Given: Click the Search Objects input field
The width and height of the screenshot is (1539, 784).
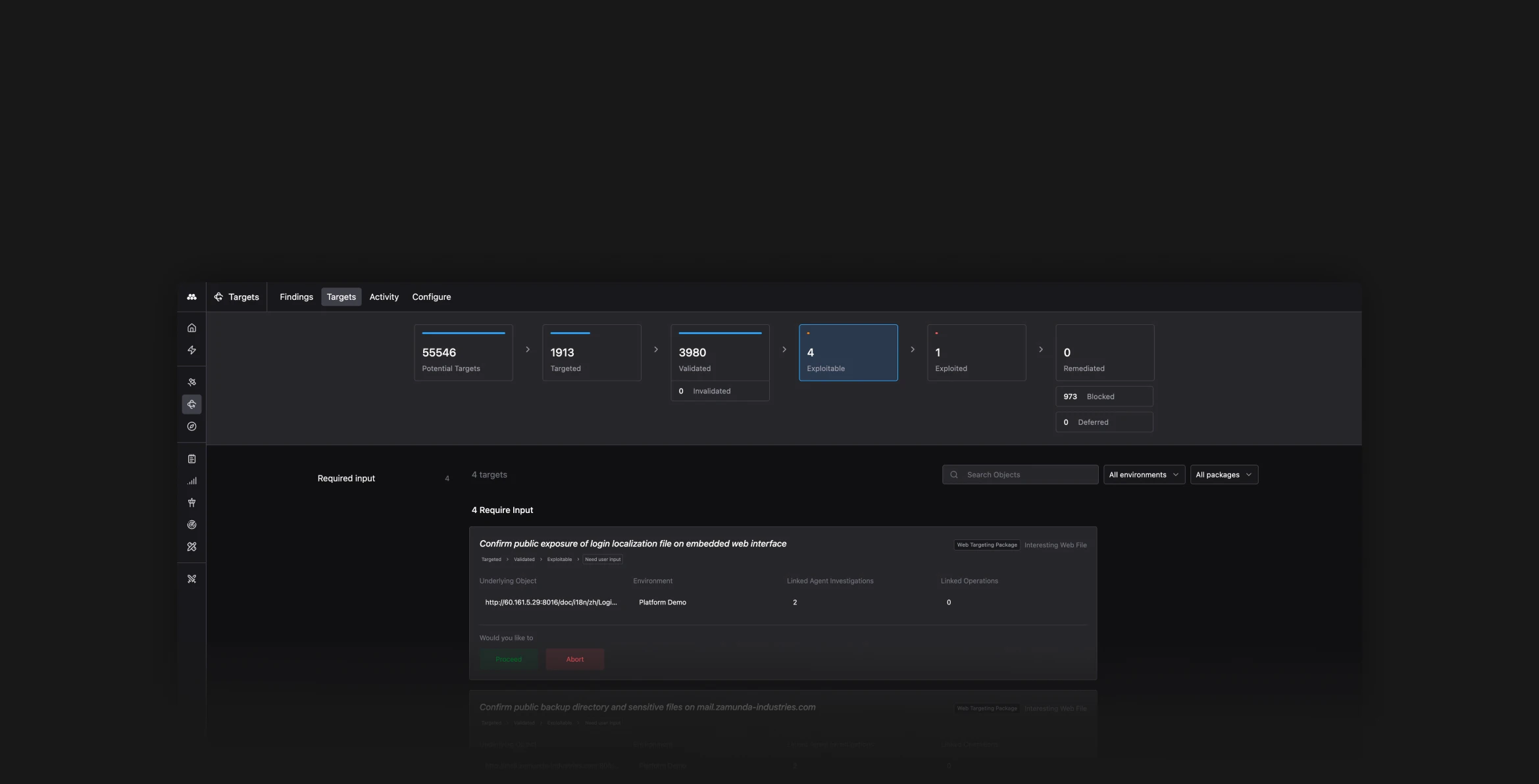Looking at the screenshot, I should 1020,475.
